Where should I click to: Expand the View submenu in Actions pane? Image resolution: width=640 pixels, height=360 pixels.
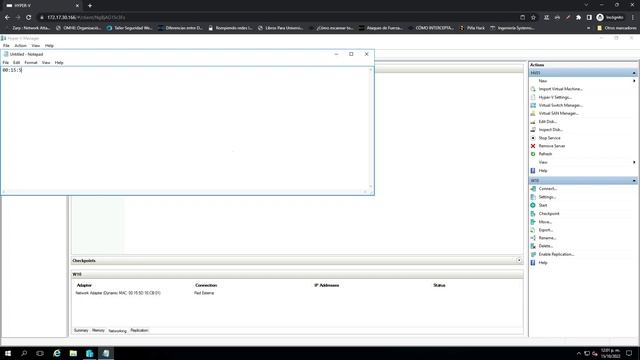coord(634,162)
